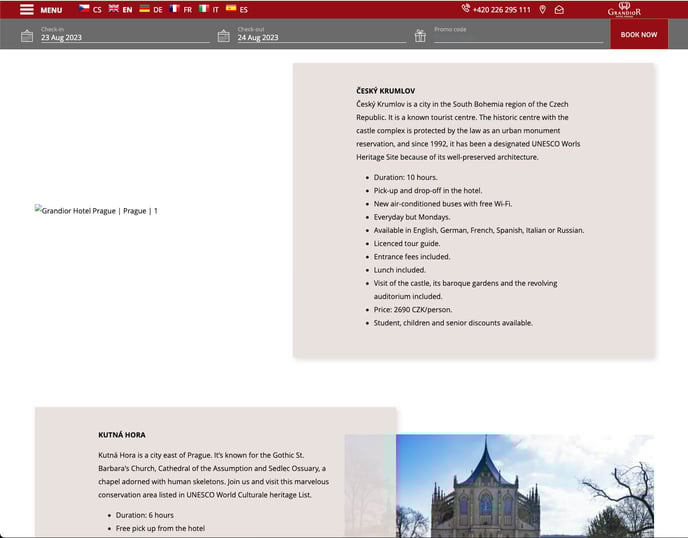
Task: Open the hamburger MENU icon
Action: coord(26,10)
